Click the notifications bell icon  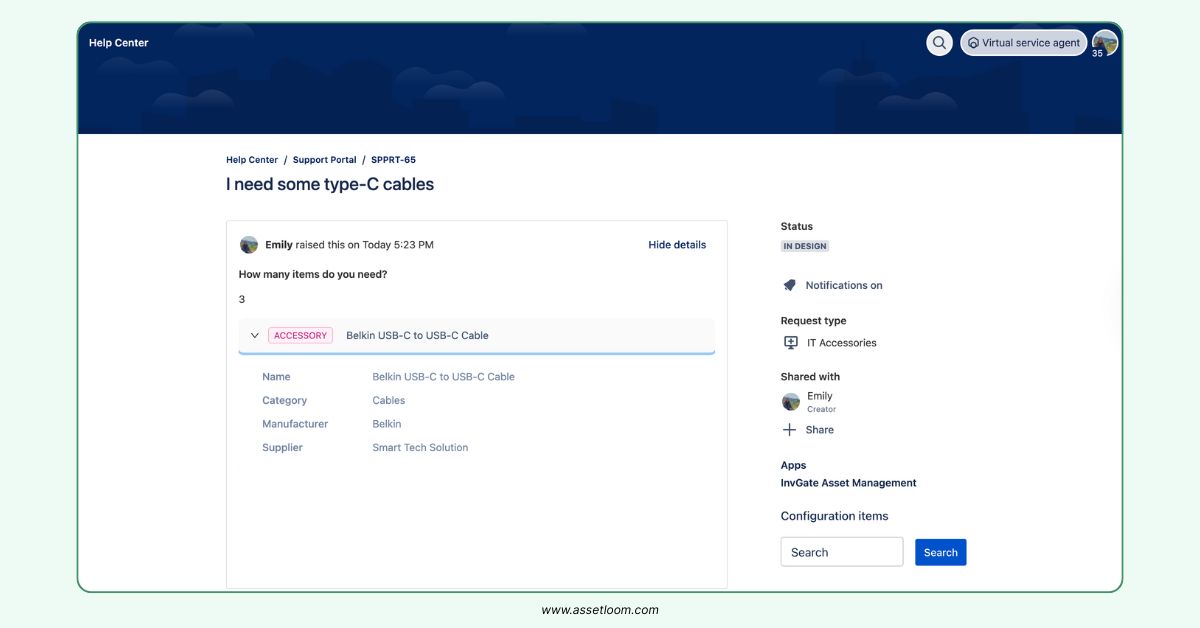790,285
